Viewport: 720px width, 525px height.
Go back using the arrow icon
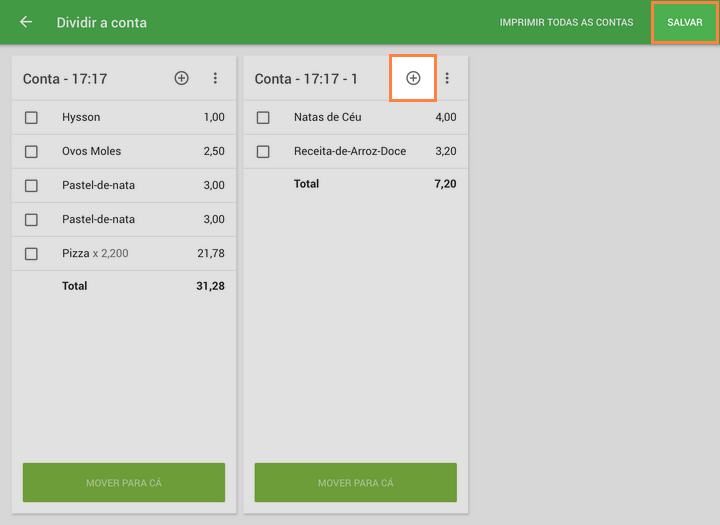click(x=26, y=22)
